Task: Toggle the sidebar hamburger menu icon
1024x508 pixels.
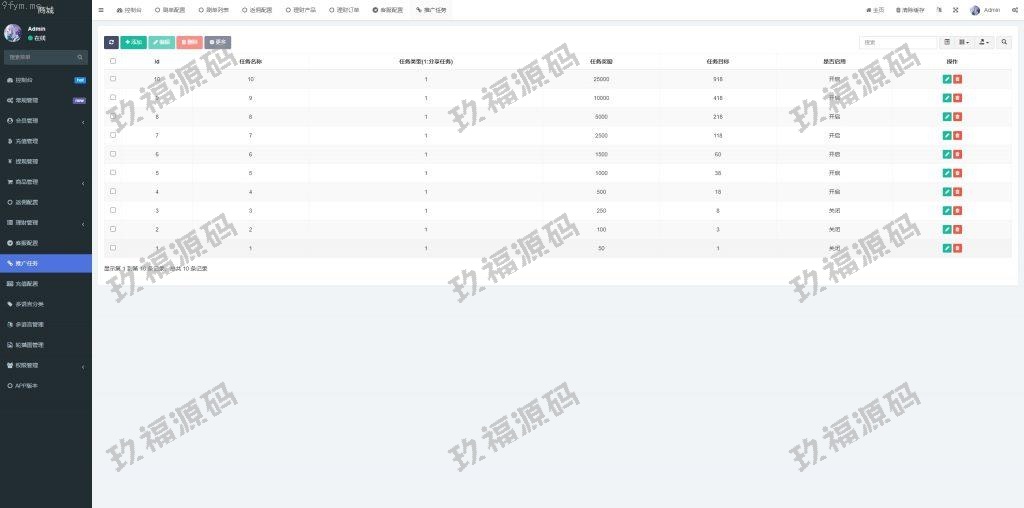Action: coord(101,10)
